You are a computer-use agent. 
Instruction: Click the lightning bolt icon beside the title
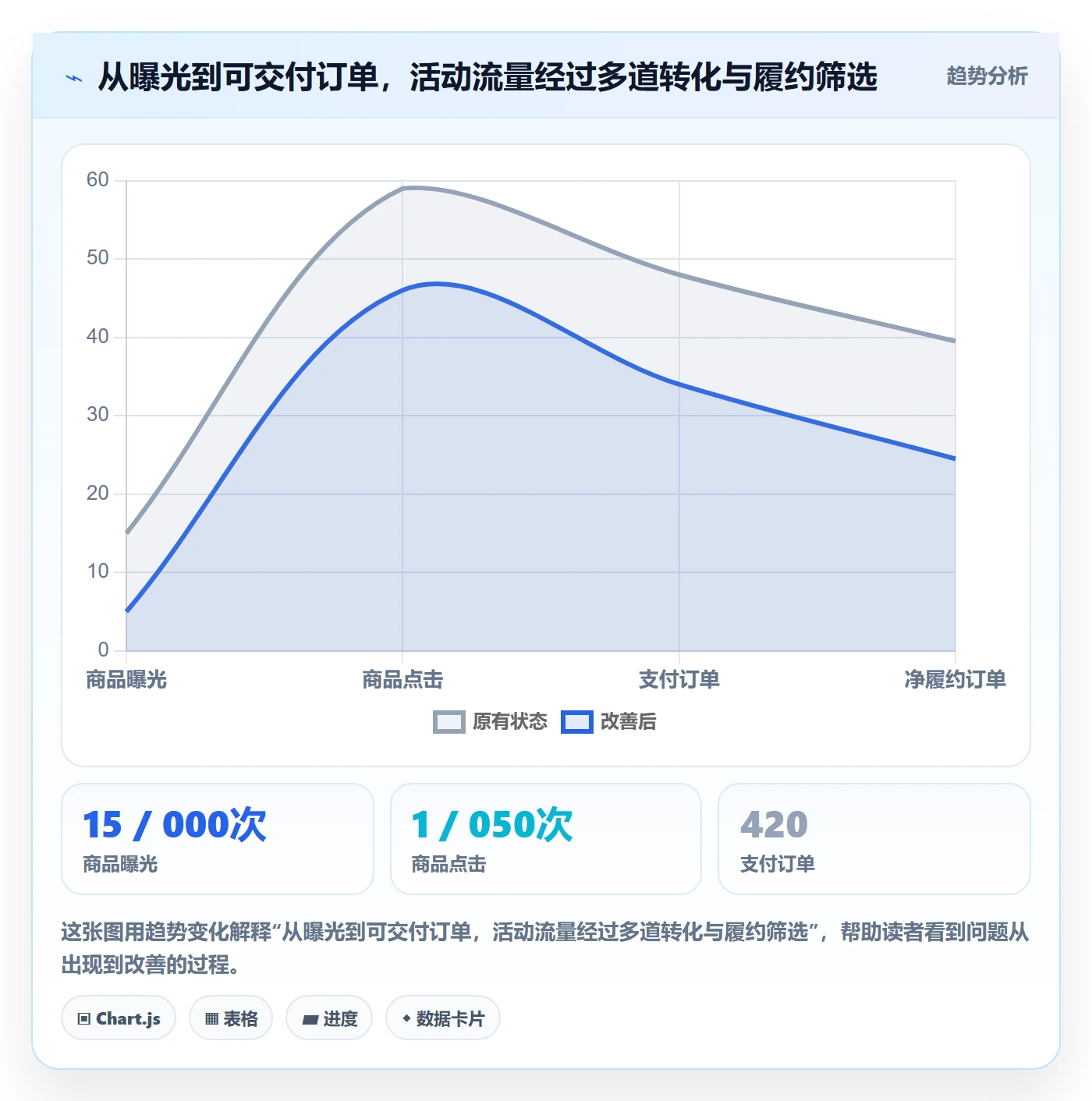point(74,77)
